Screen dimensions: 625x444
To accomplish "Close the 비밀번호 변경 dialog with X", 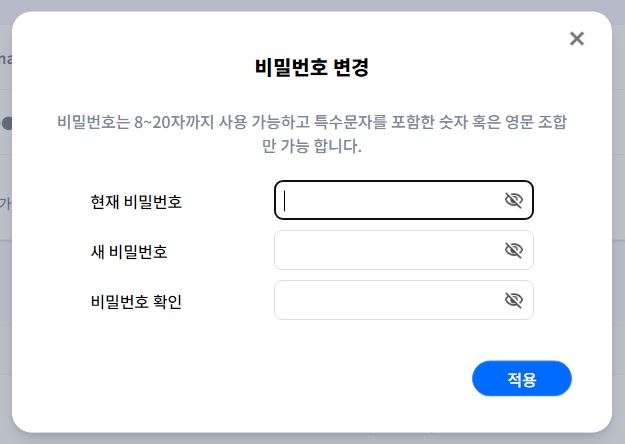I will click(576, 39).
